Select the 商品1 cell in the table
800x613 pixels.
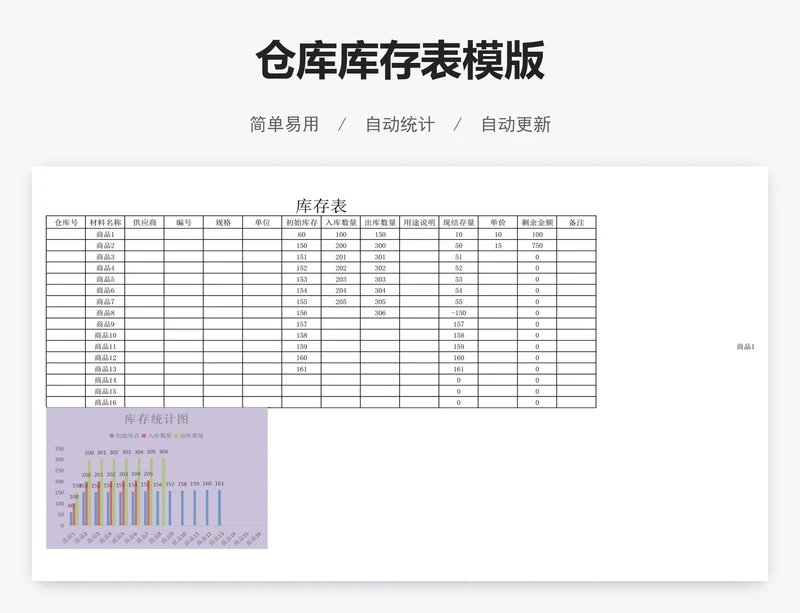pyautogui.click(x=105, y=234)
